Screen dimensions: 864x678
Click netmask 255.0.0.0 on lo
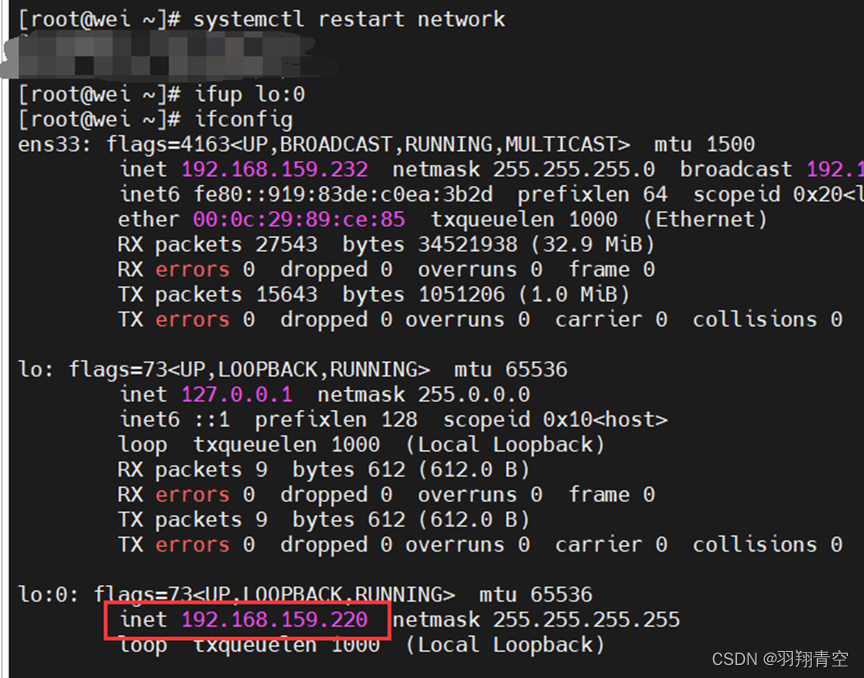point(474,395)
